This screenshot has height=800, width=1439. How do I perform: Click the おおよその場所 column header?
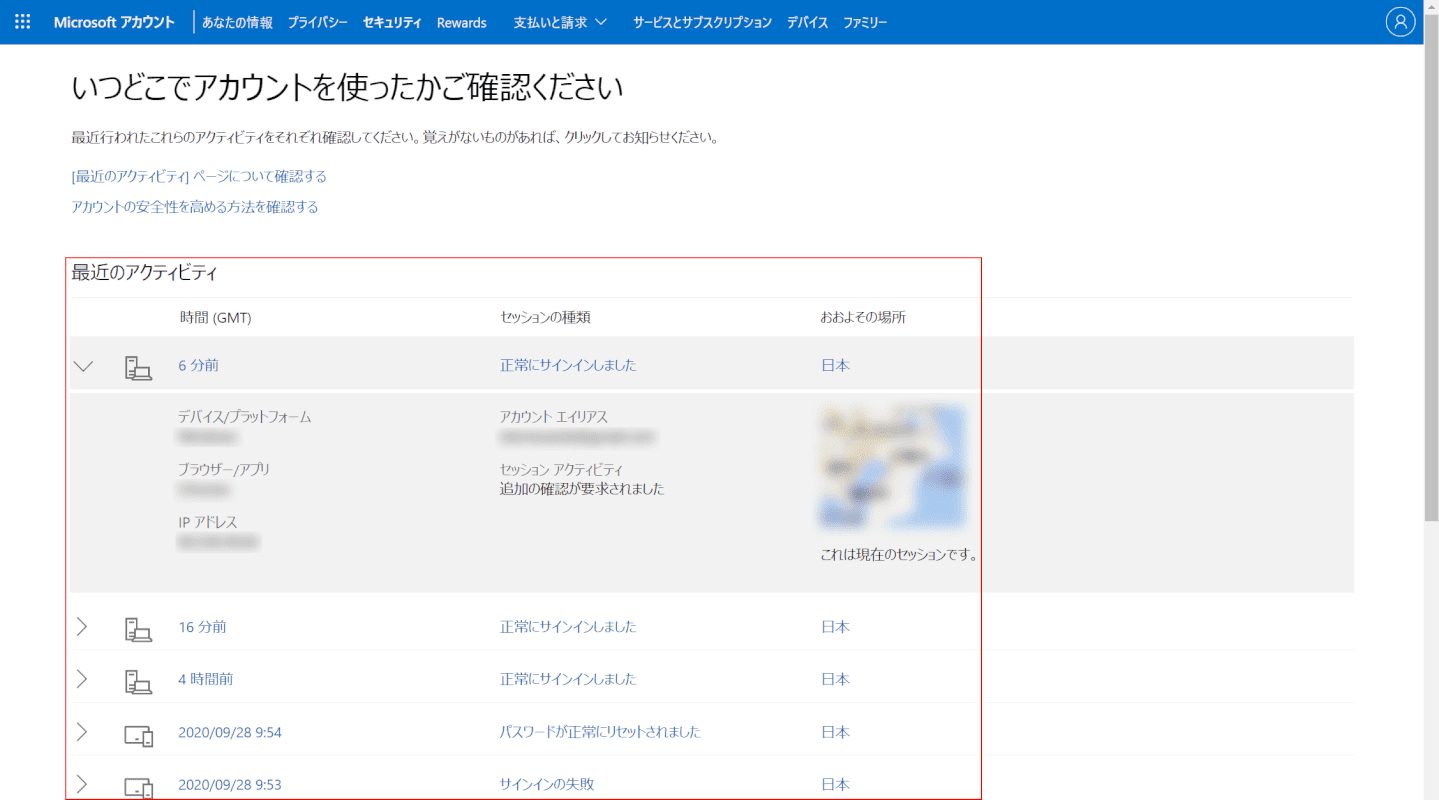(863, 317)
